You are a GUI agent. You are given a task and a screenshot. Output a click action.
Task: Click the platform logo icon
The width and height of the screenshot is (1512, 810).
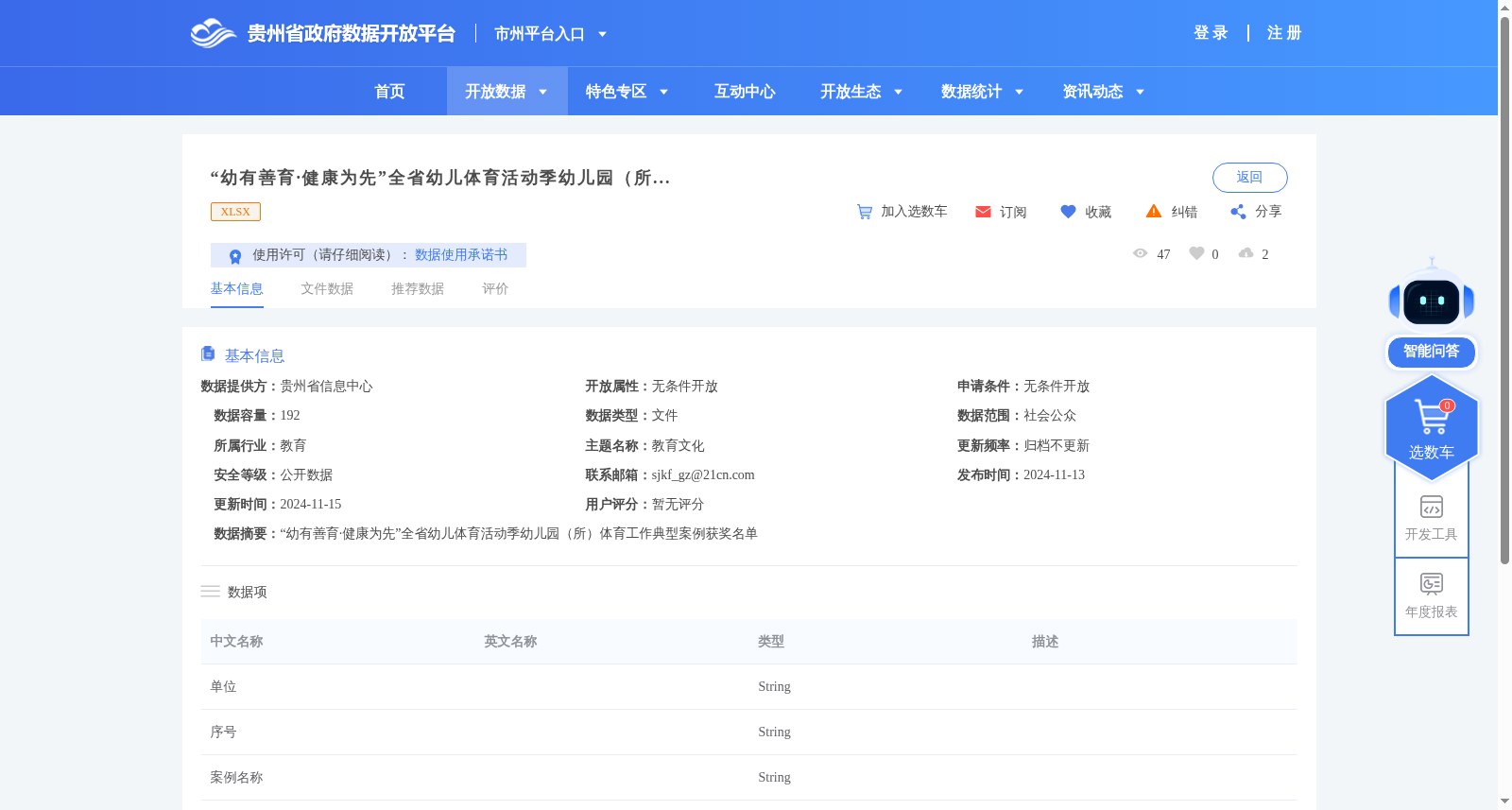click(x=213, y=33)
